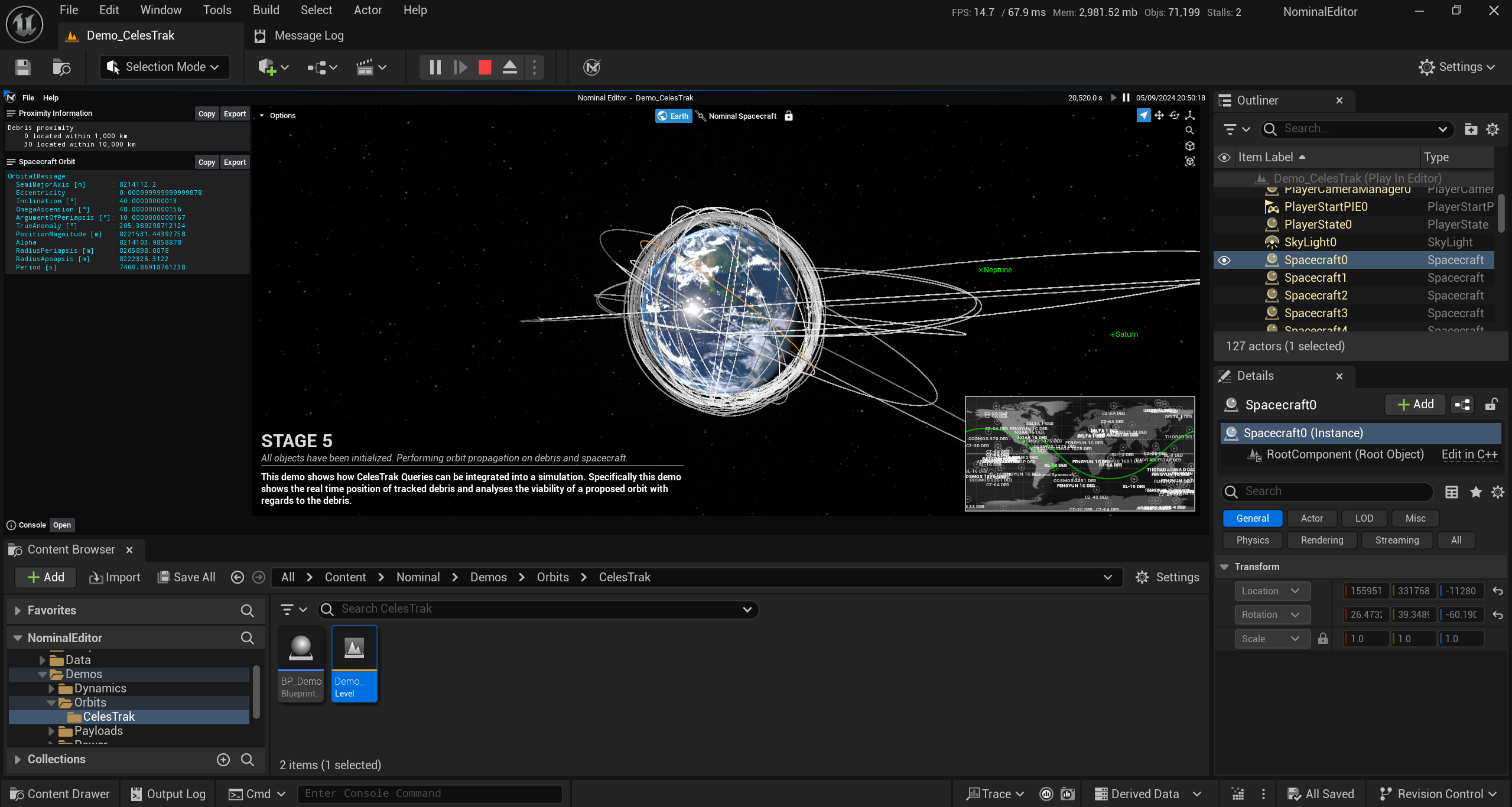This screenshot has width=1512, height=807.
Task: Eject from the player controller
Action: [510, 67]
